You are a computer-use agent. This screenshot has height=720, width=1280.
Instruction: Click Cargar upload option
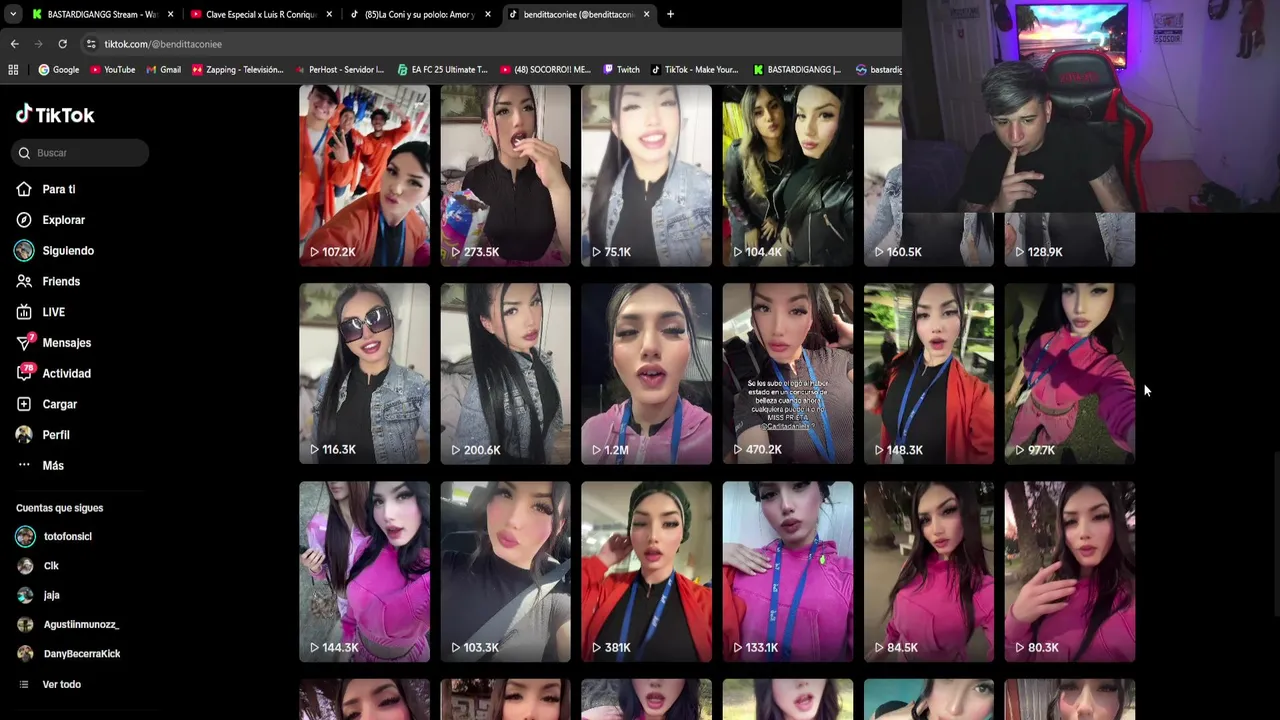tap(47, 404)
